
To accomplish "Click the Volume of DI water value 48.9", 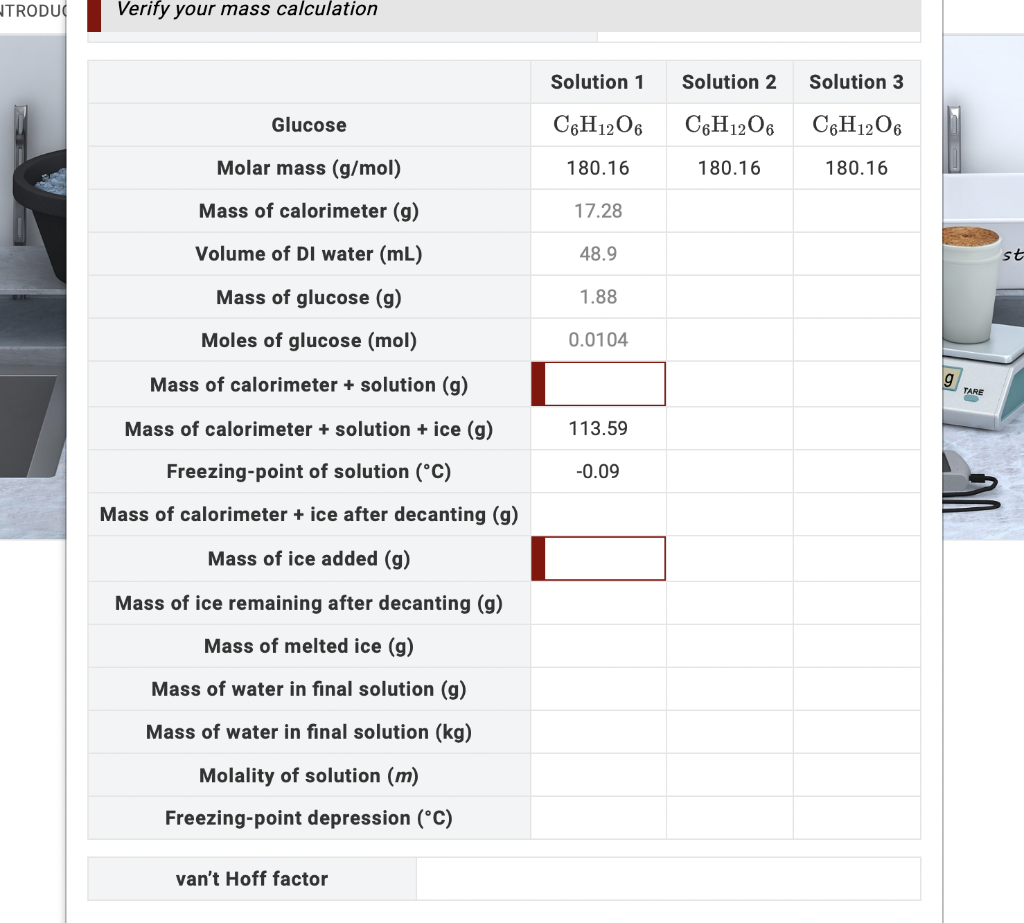I will pyautogui.click(x=598, y=254).
